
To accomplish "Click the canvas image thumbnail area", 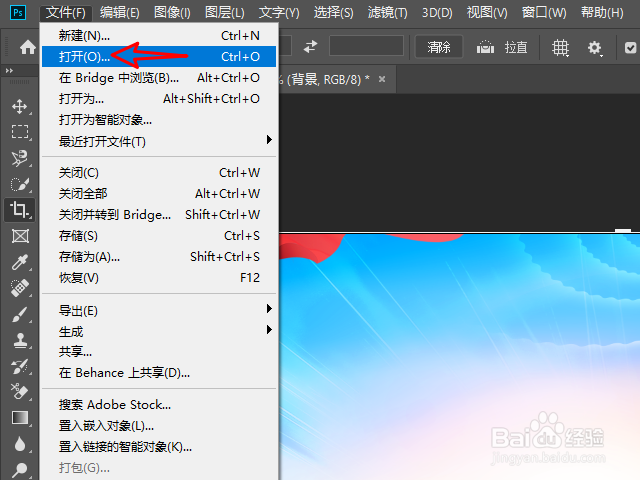I will point(459,356).
